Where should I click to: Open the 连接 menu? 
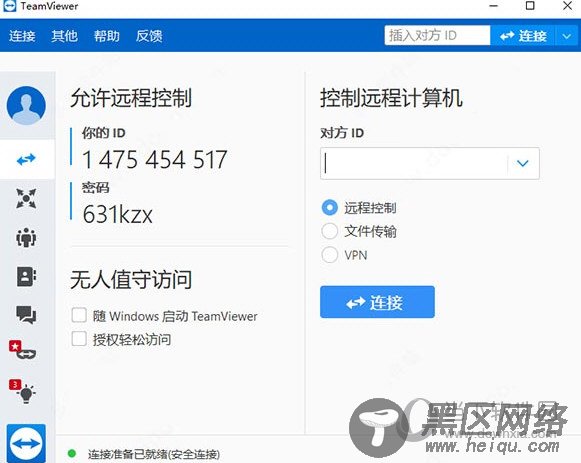point(22,36)
